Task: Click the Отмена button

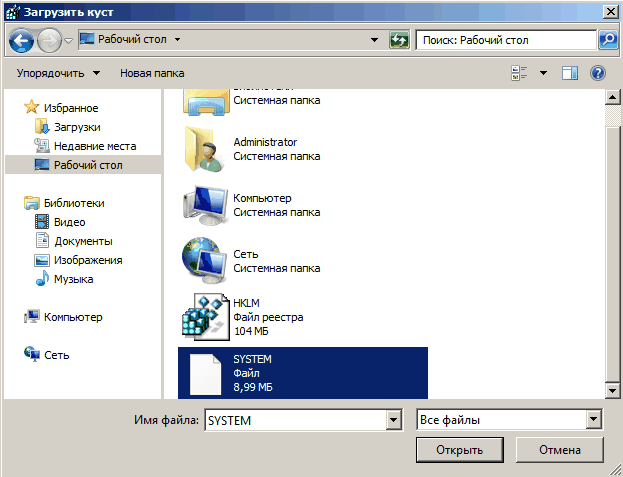Action: coord(559,450)
